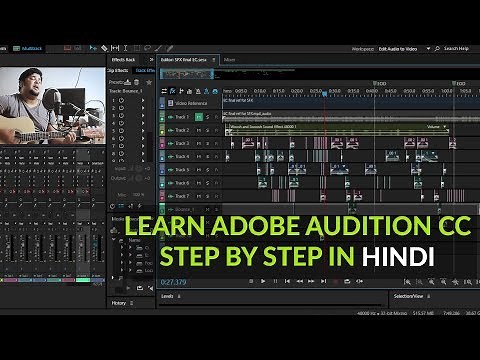
Task: Select the Move tool in toolbar
Action: pos(93,48)
